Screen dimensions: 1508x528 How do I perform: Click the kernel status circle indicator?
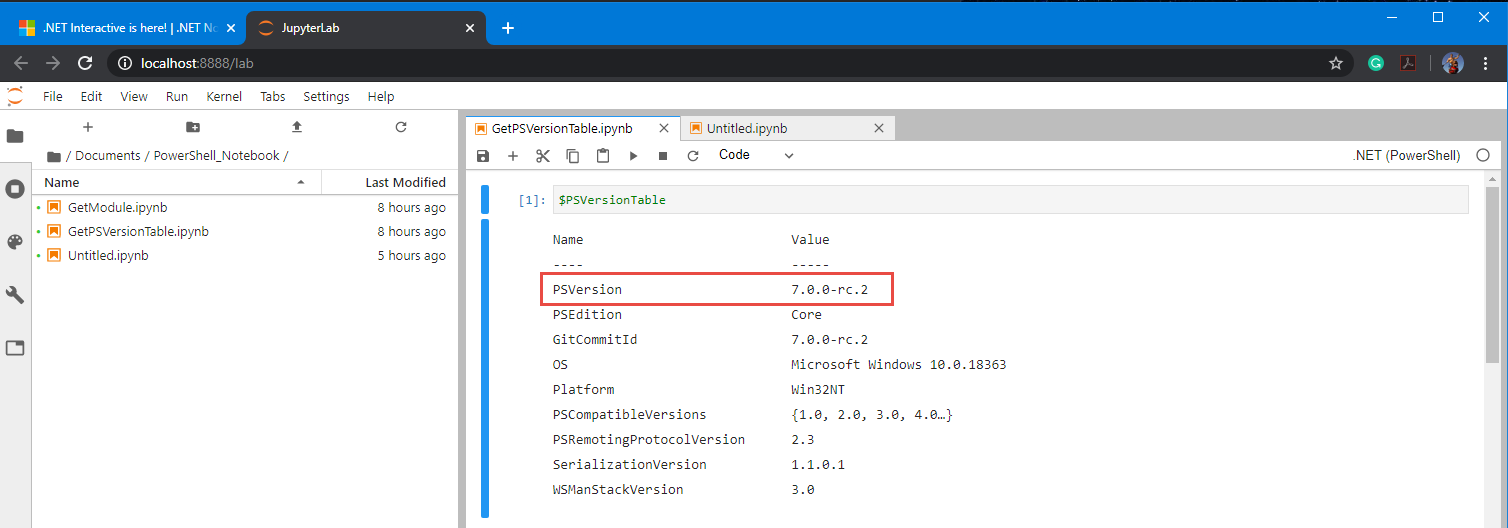click(x=1483, y=155)
